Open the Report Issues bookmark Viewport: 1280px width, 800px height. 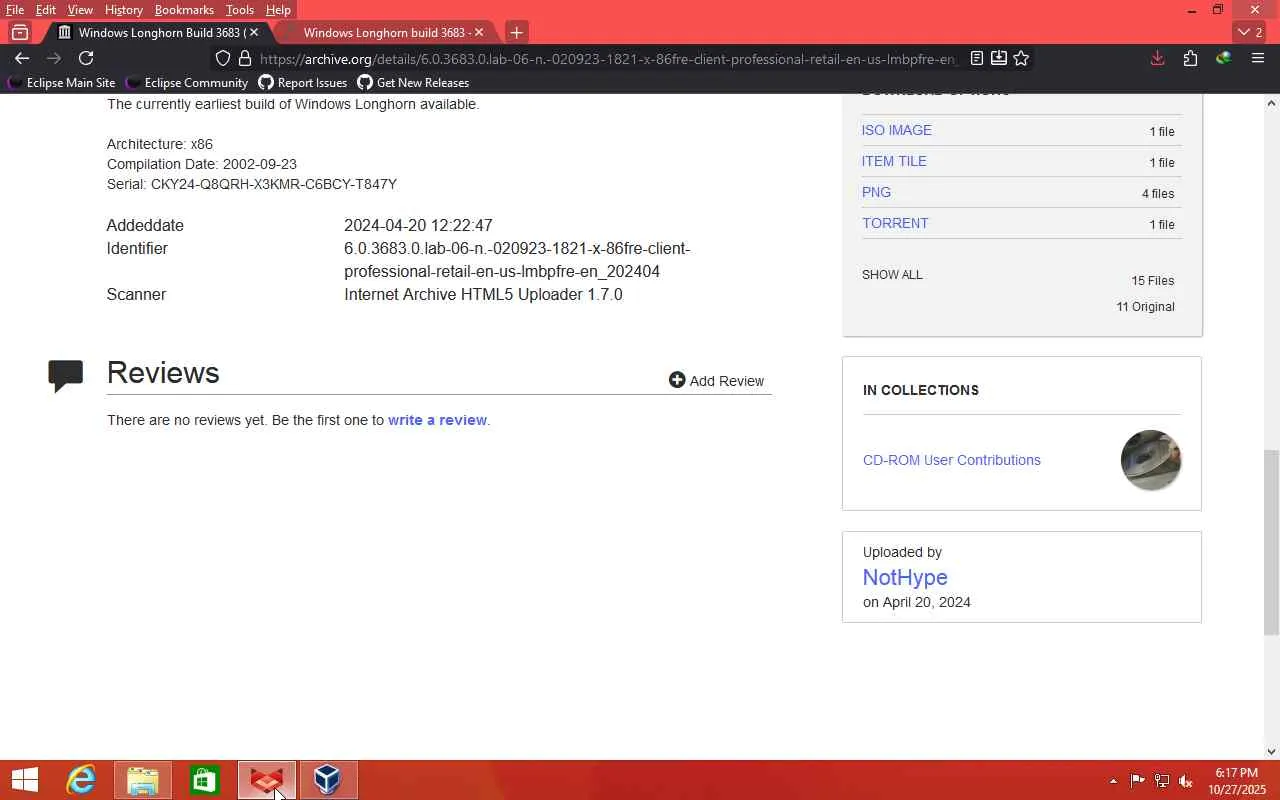[303, 83]
